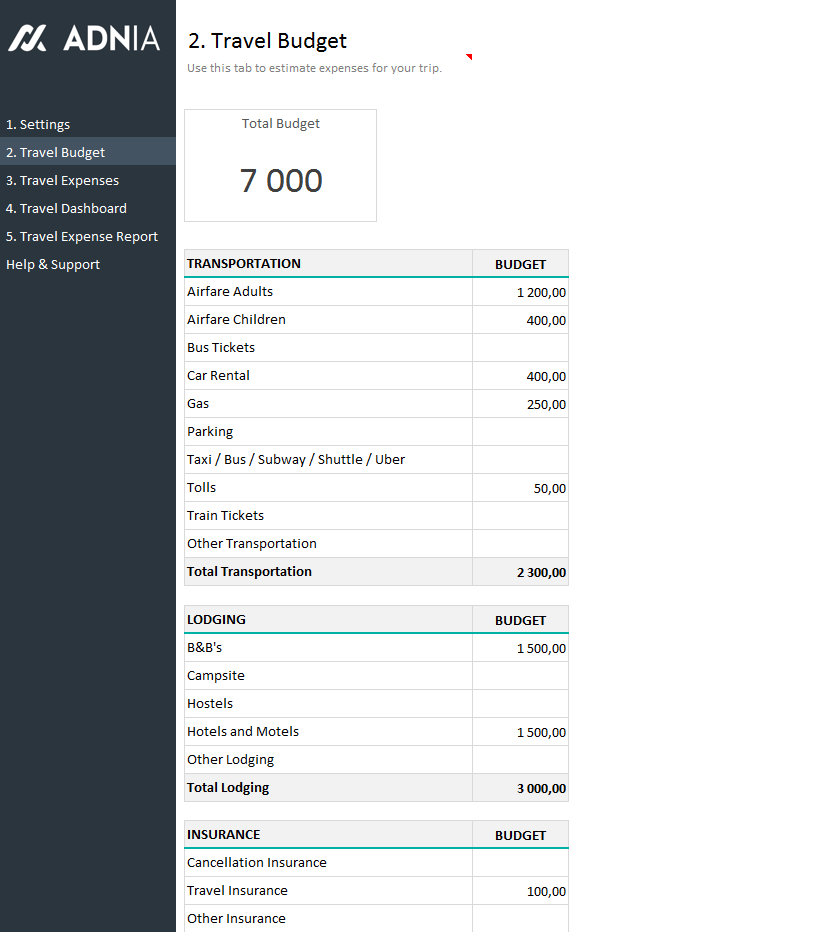The image size is (827, 932).
Task: Click the ADNIA logo icon
Action: pyautogui.click(x=27, y=38)
